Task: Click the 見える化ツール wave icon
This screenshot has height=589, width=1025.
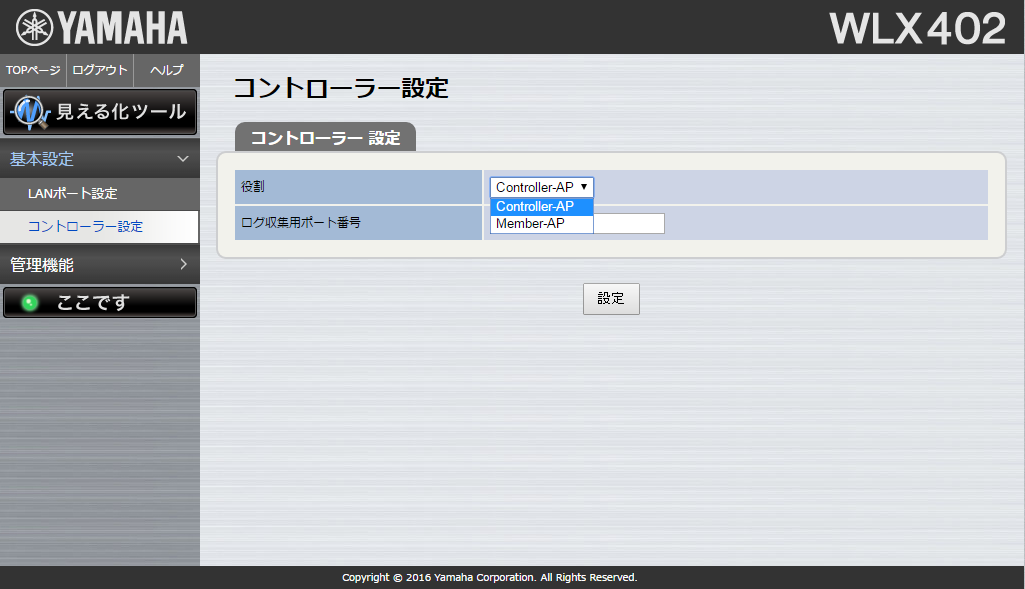Action: click(x=31, y=112)
